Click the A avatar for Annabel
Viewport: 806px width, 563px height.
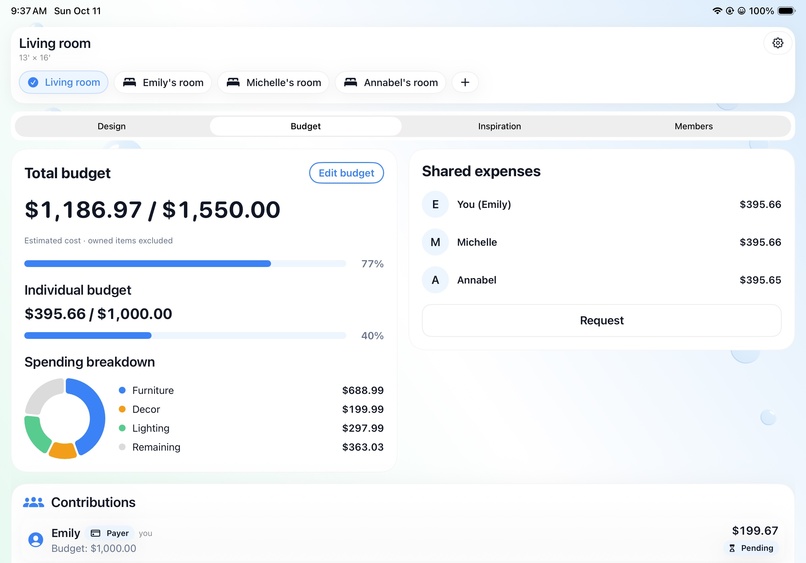click(435, 280)
